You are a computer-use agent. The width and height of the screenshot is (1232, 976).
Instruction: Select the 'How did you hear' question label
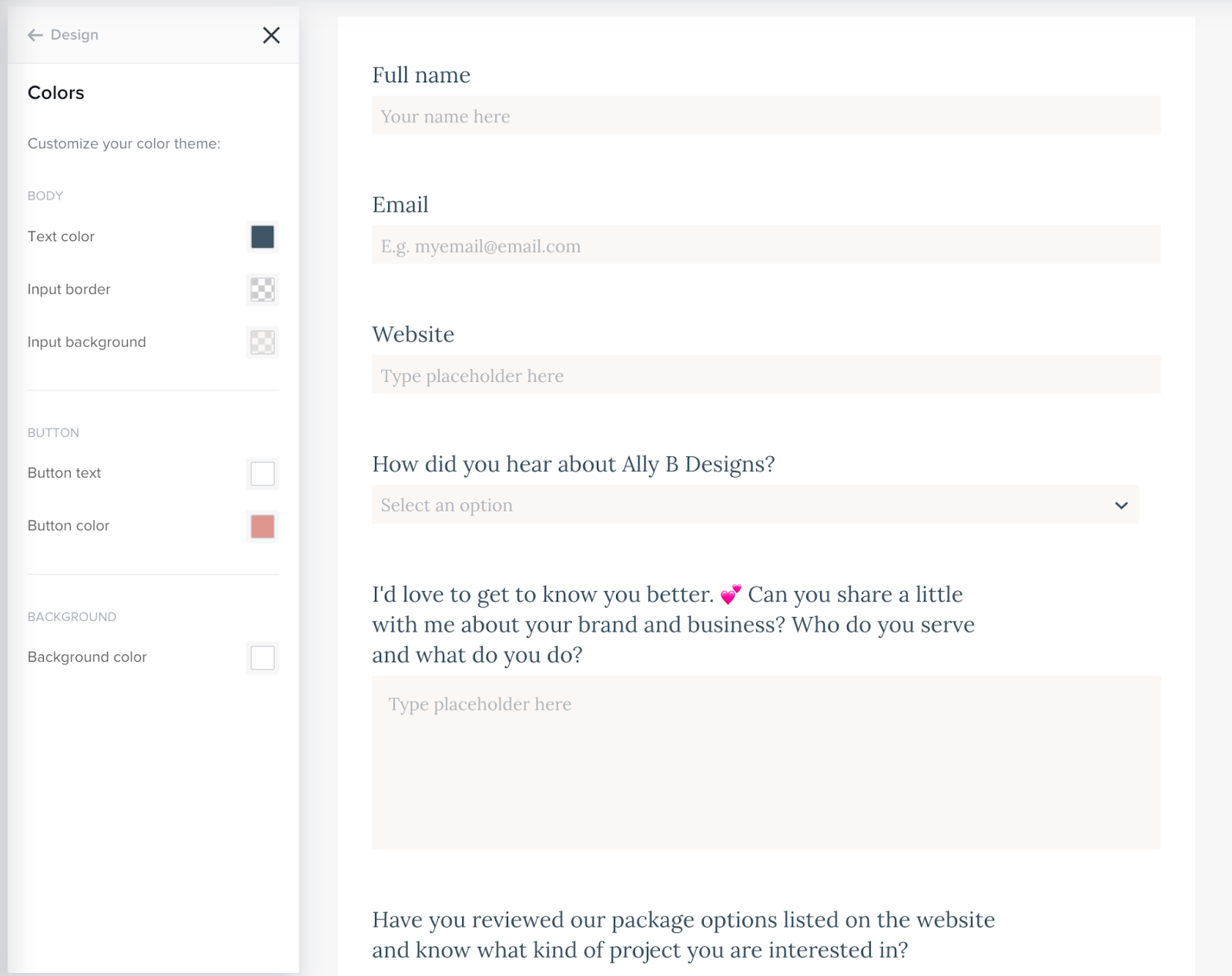(573, 465)
